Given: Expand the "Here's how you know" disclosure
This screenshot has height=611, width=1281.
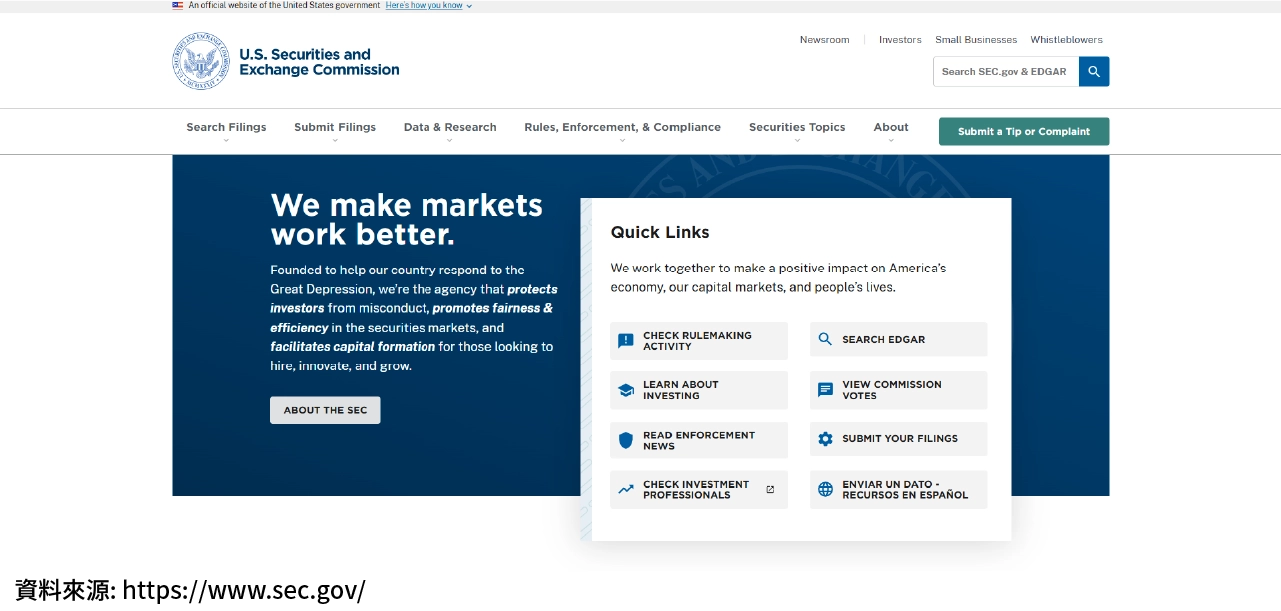Looking at the screenshot, I should (428, 6).
